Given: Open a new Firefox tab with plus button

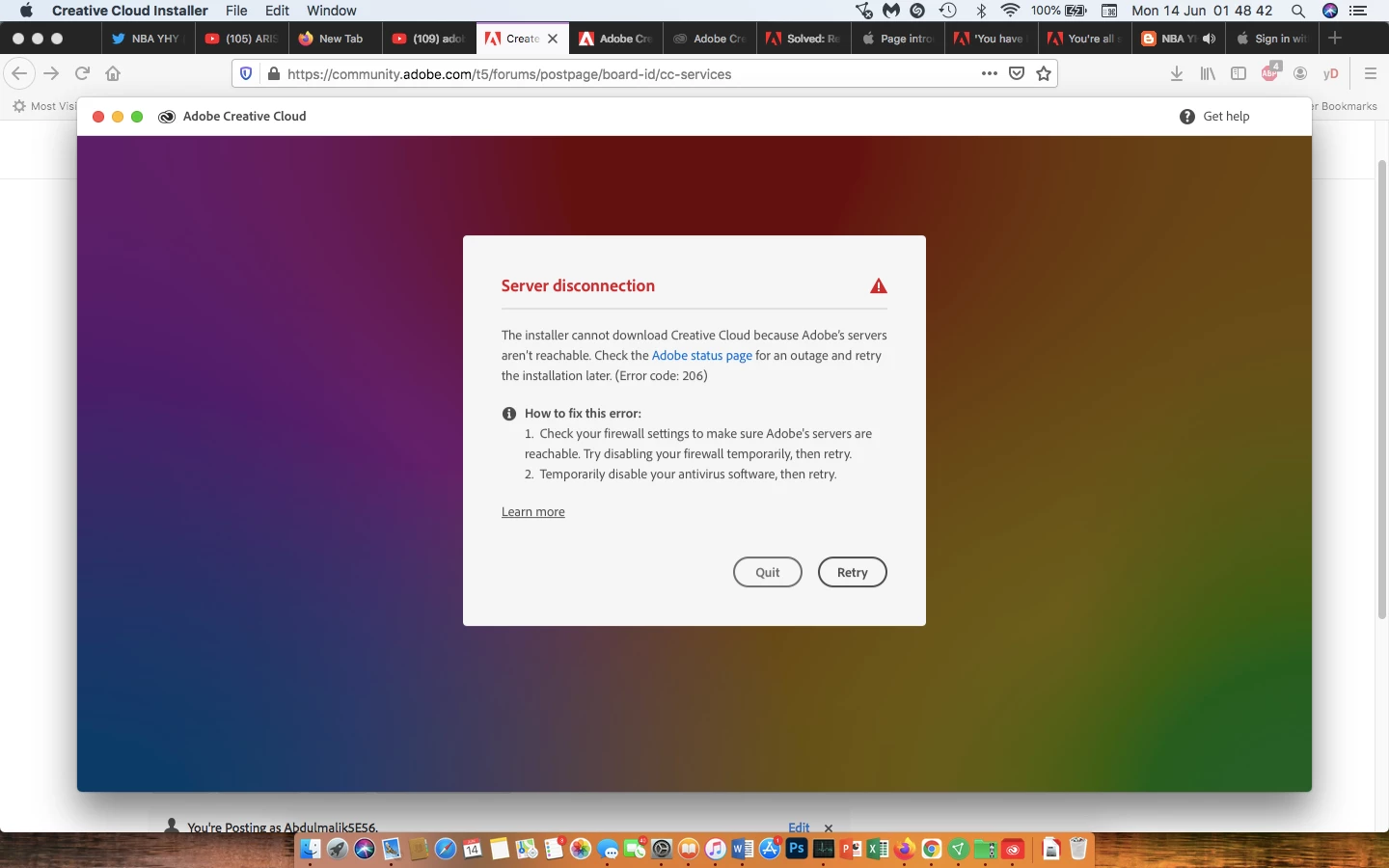Looking at the screenshot, I should [x=1335, y=38].
